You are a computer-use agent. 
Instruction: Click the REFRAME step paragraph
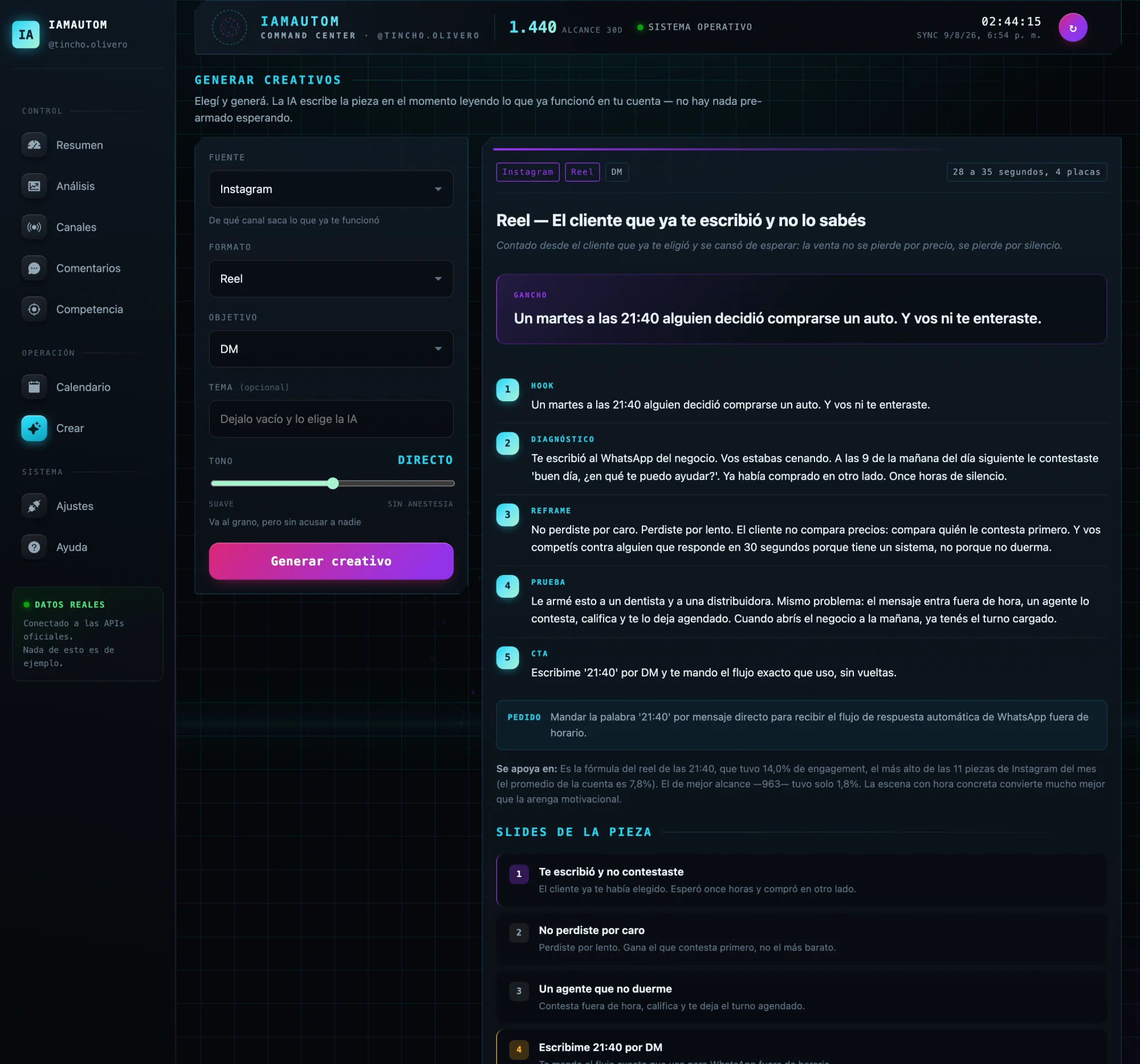tap(816, 539)
